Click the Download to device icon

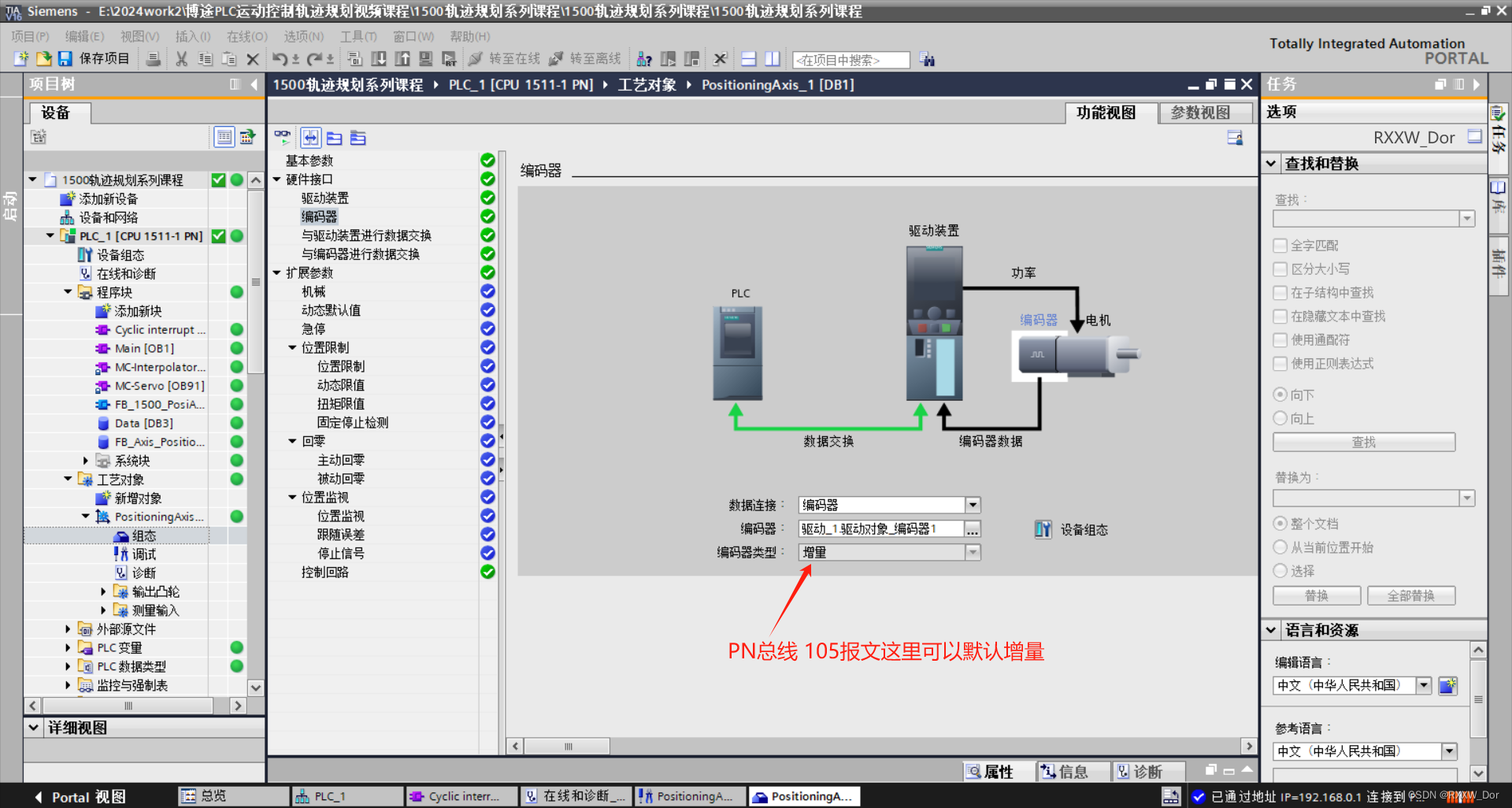(379, 59)
